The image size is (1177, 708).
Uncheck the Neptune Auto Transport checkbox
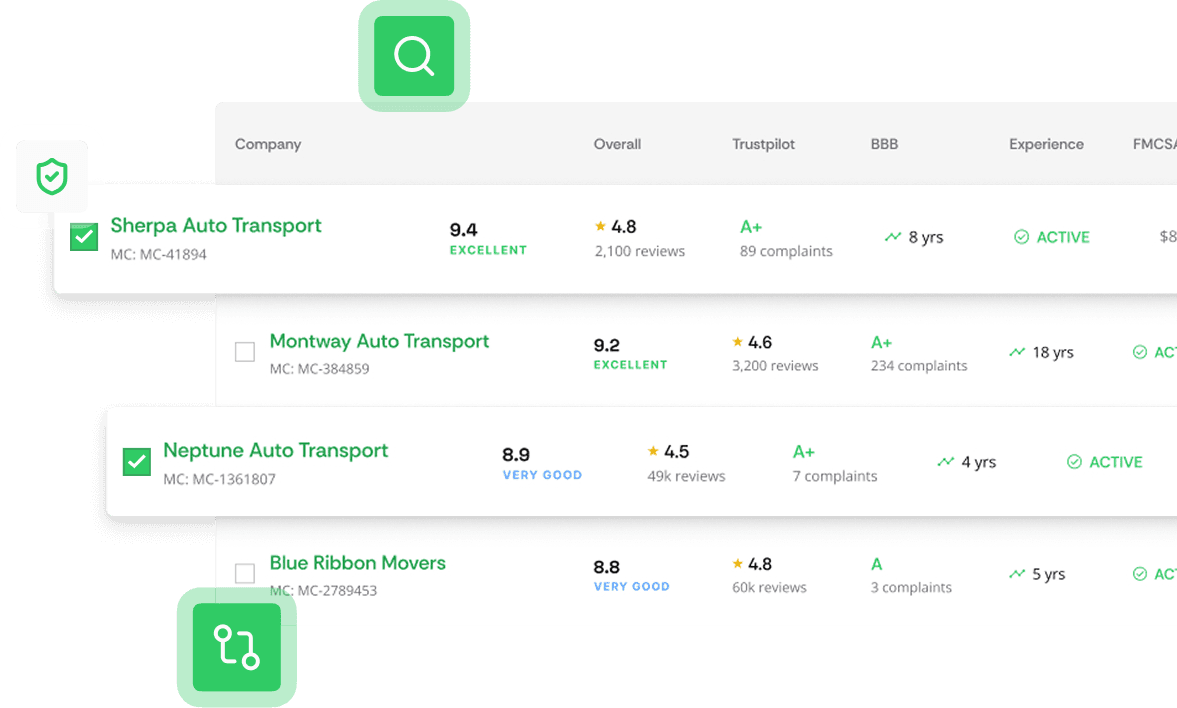point(136,462)
